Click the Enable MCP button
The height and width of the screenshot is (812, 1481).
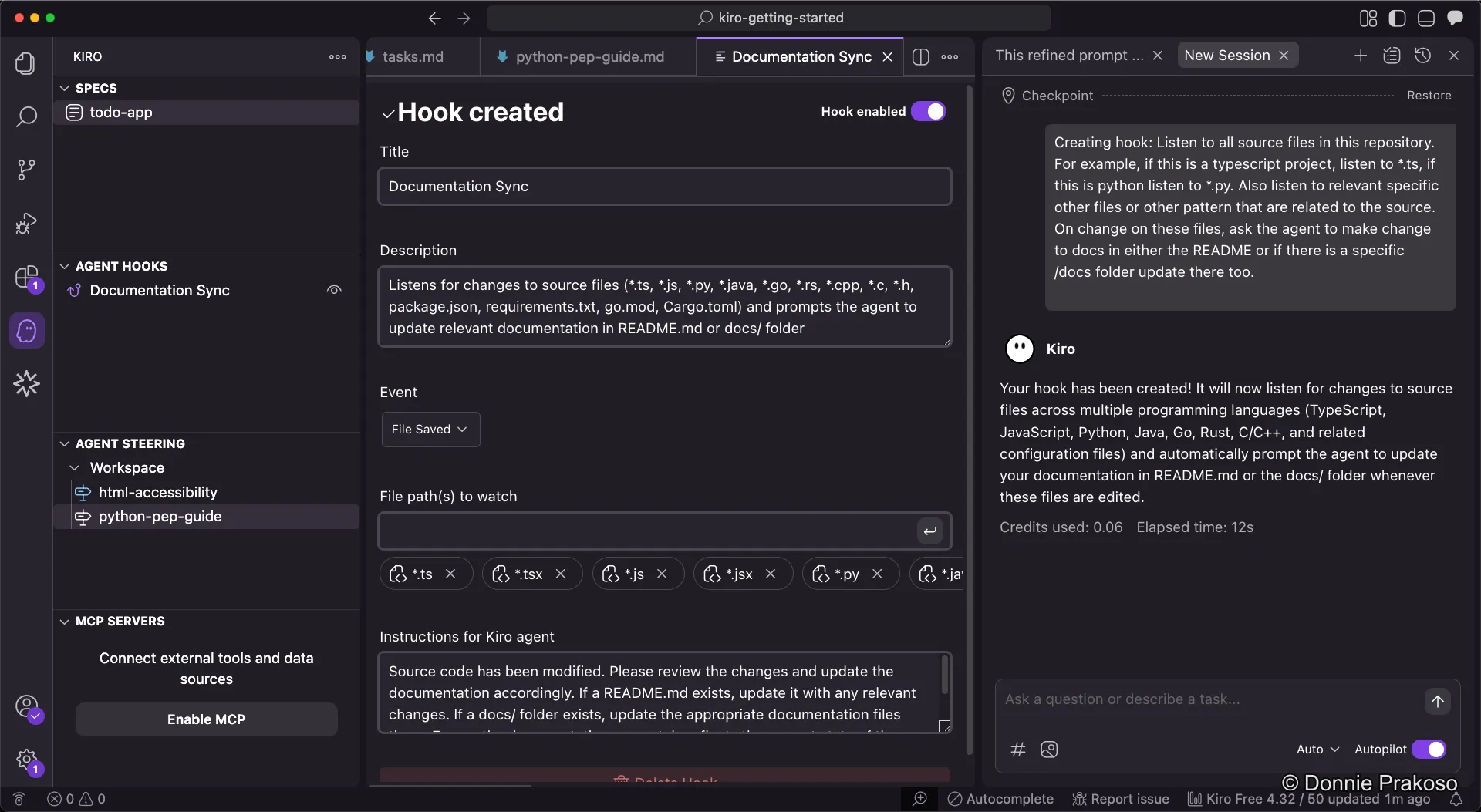point(205,719)
